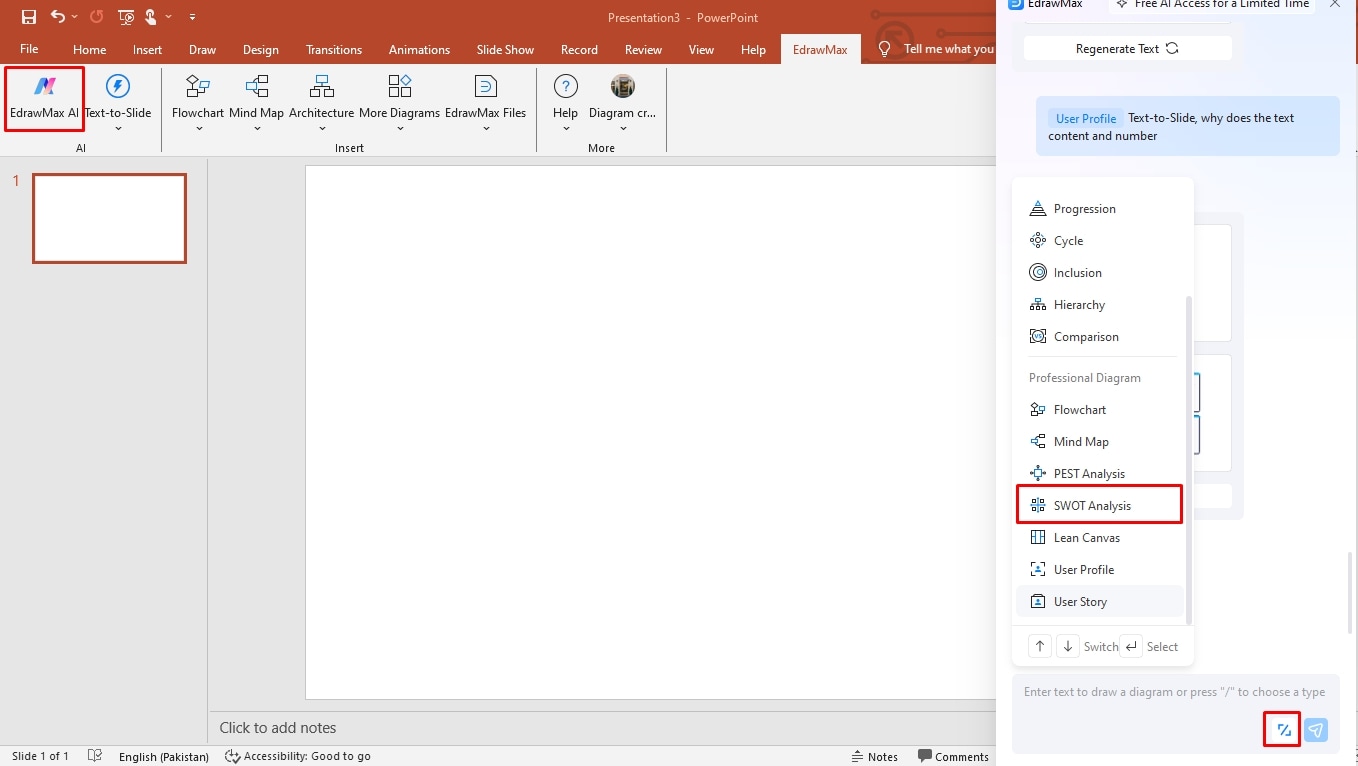1358x766 pixels.
Task: Open Comments in the status bar
Action: coord(953,757)
